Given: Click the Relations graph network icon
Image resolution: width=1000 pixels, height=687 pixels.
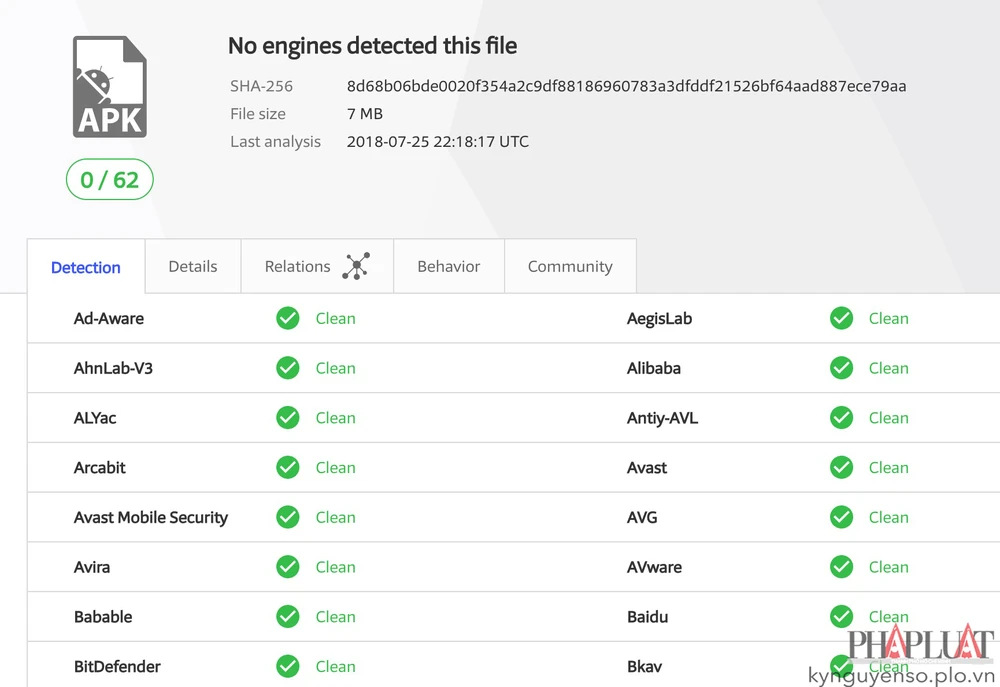Looking at the screenshot, I should (x=356, y=266).
